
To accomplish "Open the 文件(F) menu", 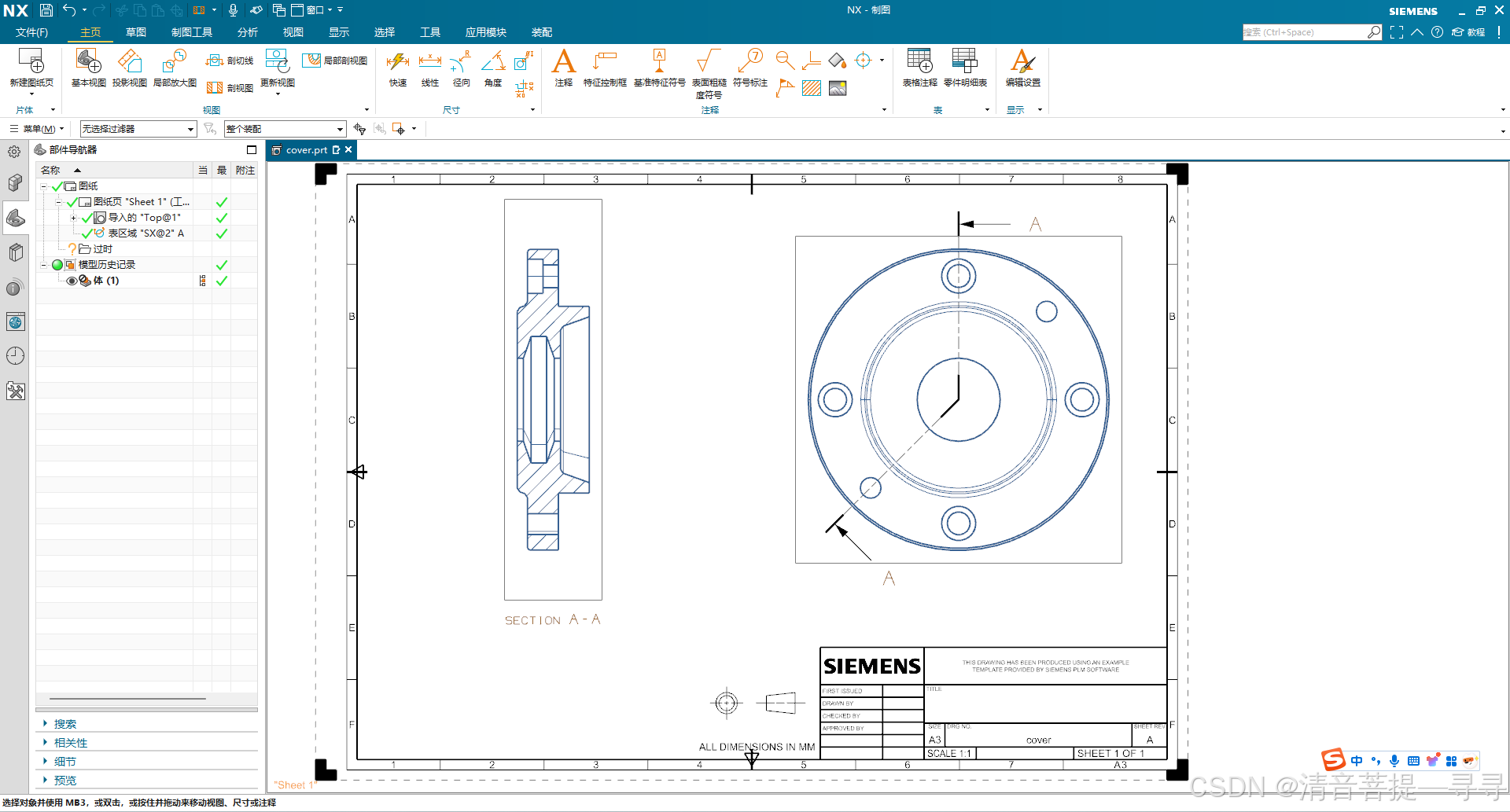I will [x=31, y=32].
